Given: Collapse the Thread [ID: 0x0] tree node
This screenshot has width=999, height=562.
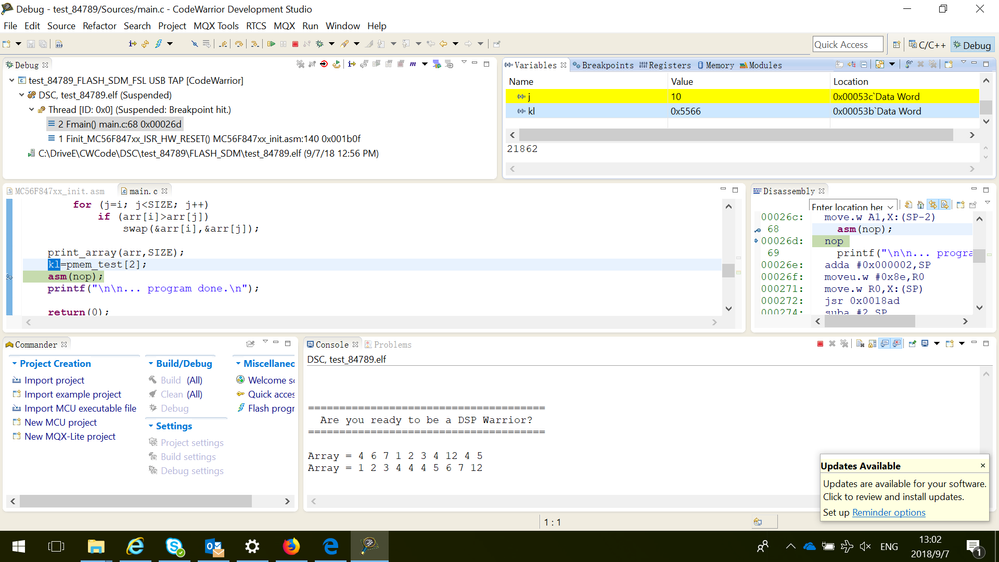Looking at the screenshot, I should pos(31,110).
